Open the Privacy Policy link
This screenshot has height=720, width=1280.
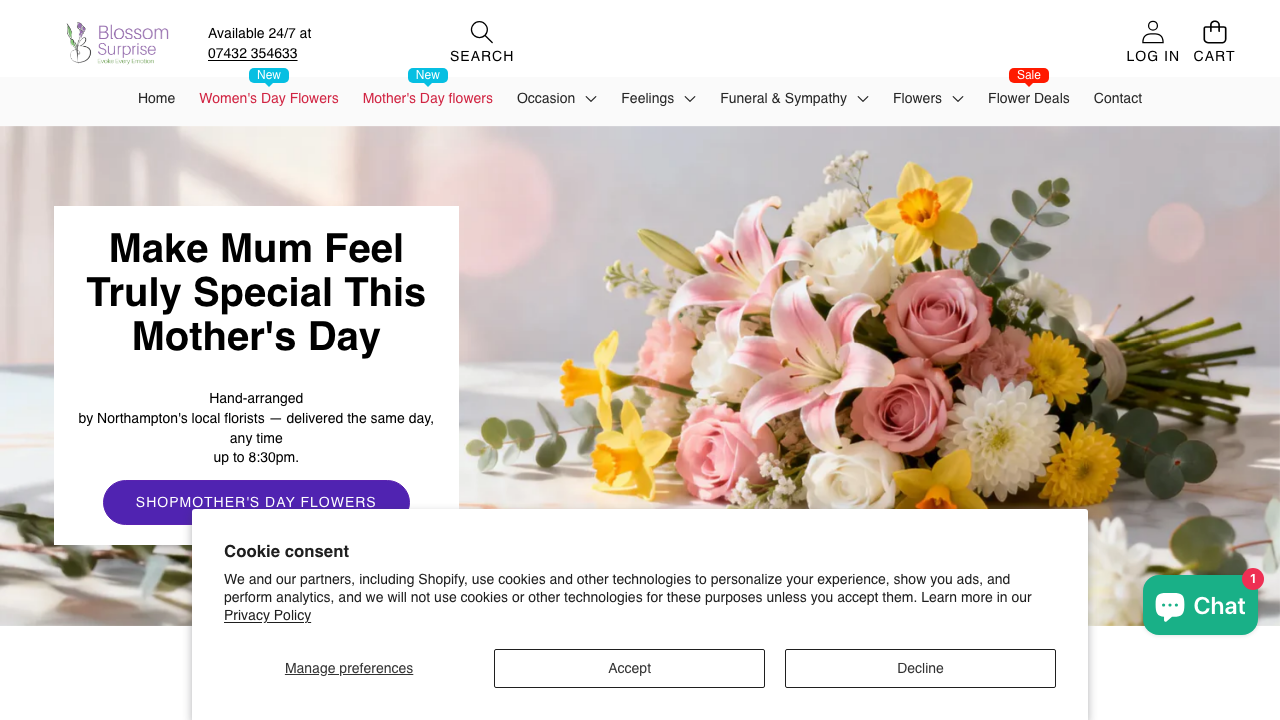click(267, 614)
